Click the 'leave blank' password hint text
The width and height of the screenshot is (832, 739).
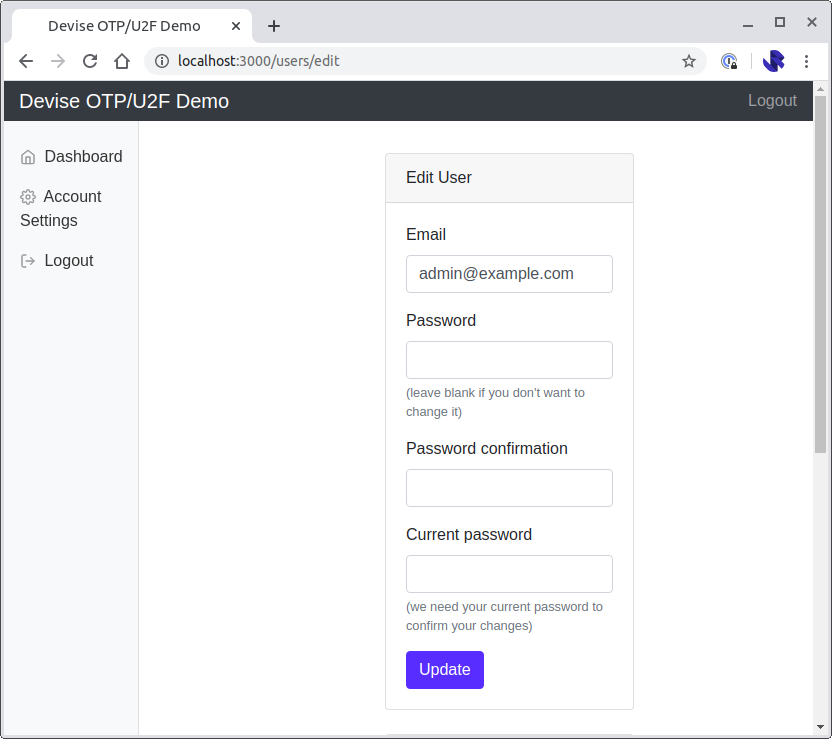tap(495, 402)
